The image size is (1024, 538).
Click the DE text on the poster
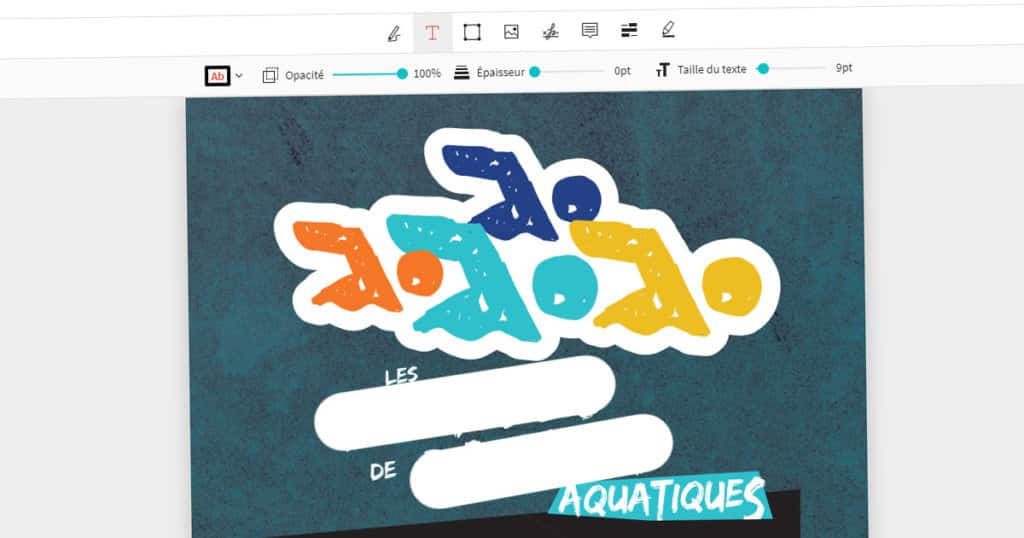(383, 470)
